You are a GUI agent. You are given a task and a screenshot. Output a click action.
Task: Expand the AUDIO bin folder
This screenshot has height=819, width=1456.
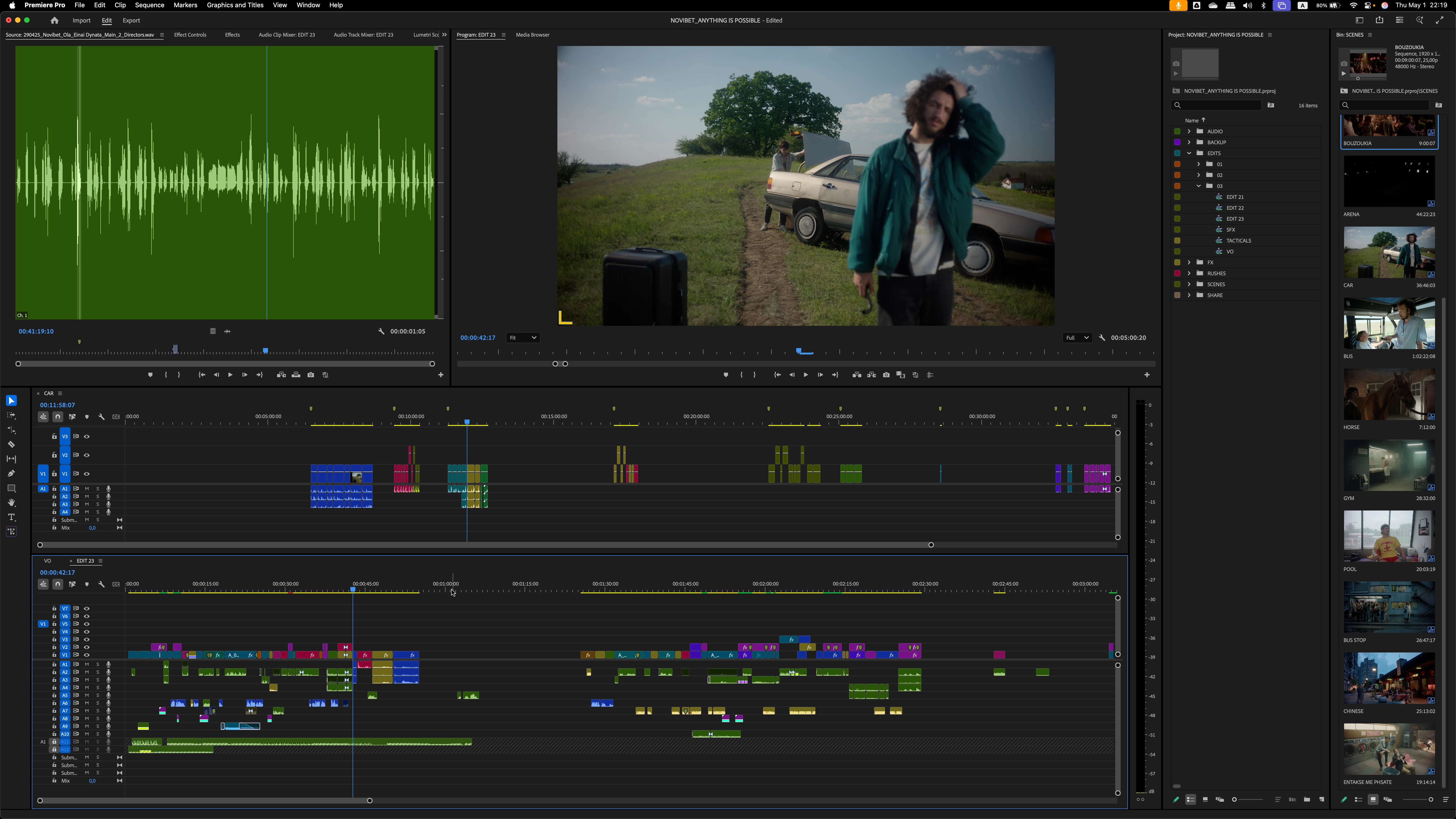tap(1189, 131)
